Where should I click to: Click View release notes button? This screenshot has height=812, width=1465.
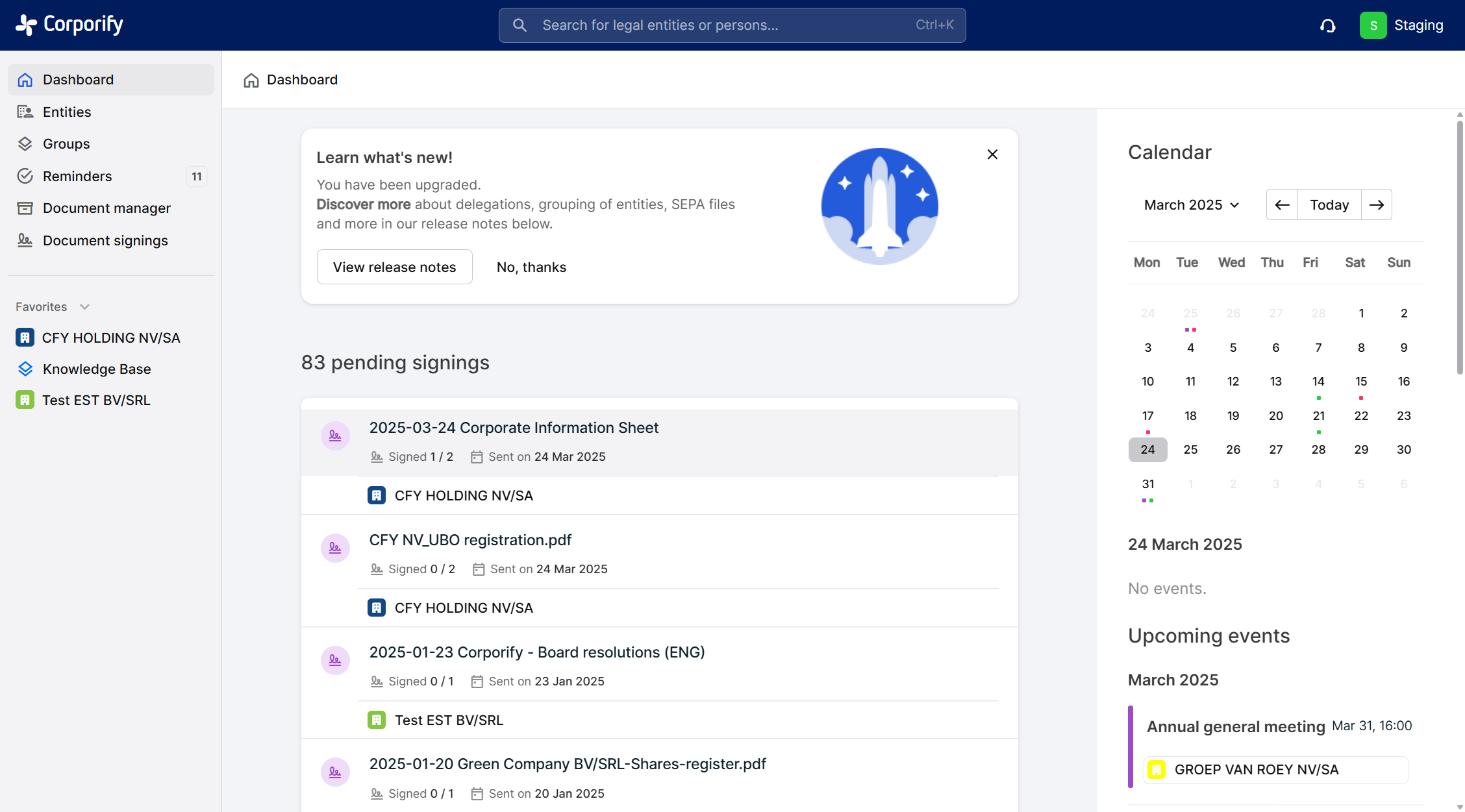[394, 267]
